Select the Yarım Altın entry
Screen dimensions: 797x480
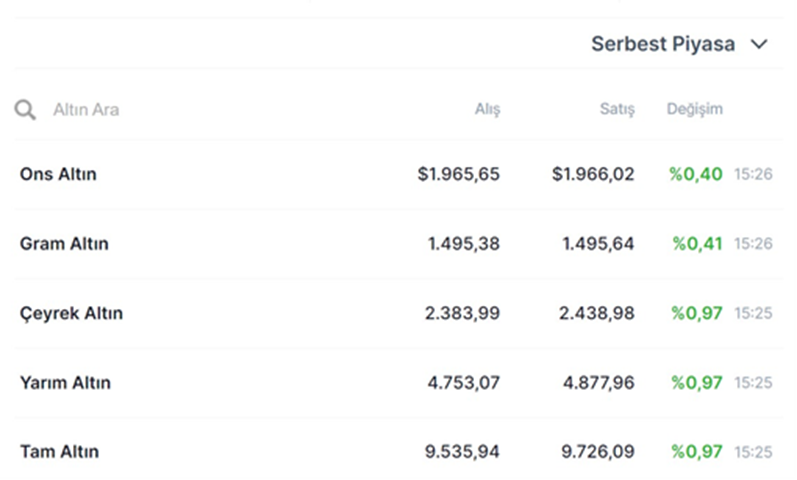click(x=65, y=383)
